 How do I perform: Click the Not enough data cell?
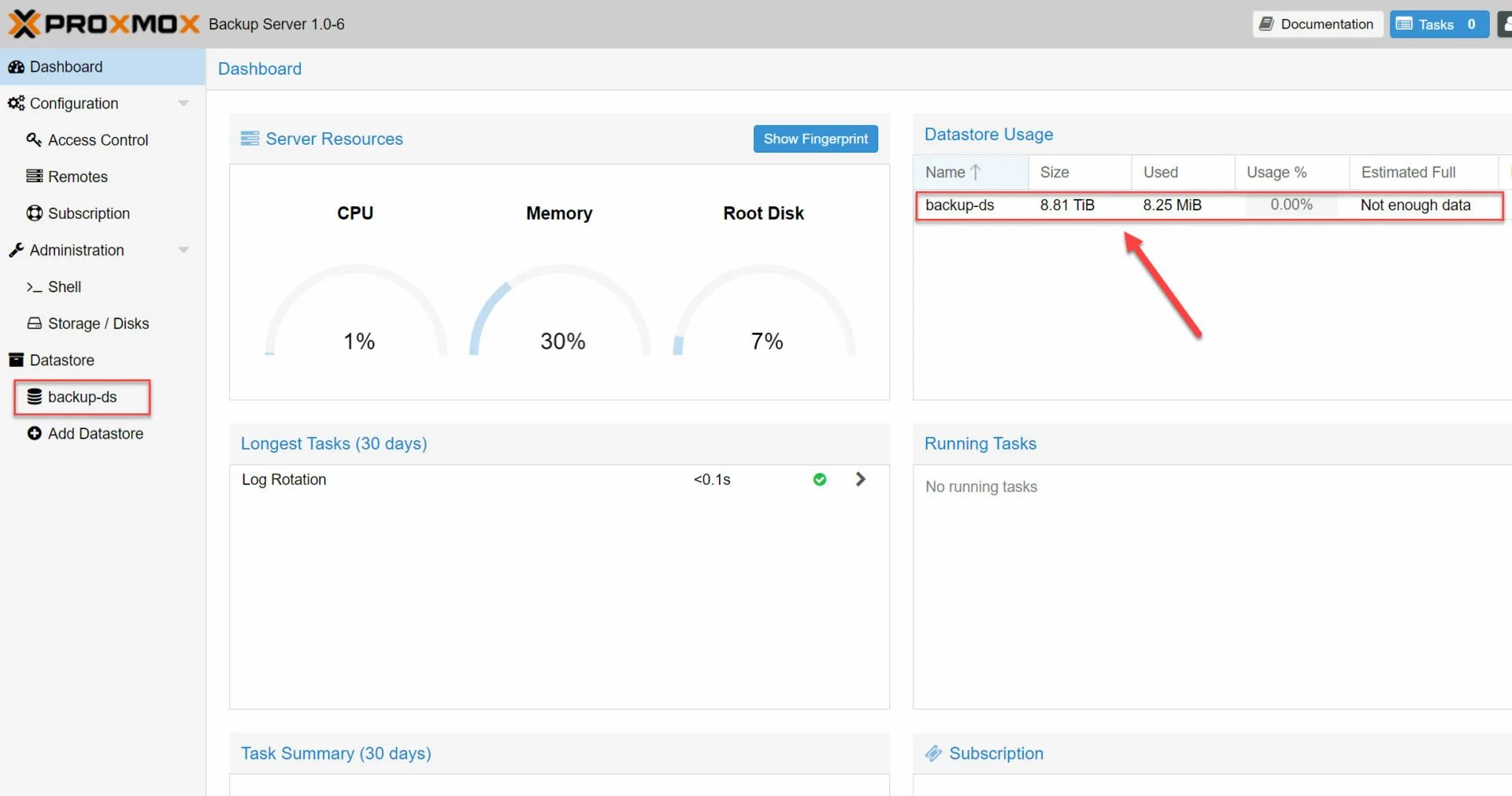point(1415,205)
